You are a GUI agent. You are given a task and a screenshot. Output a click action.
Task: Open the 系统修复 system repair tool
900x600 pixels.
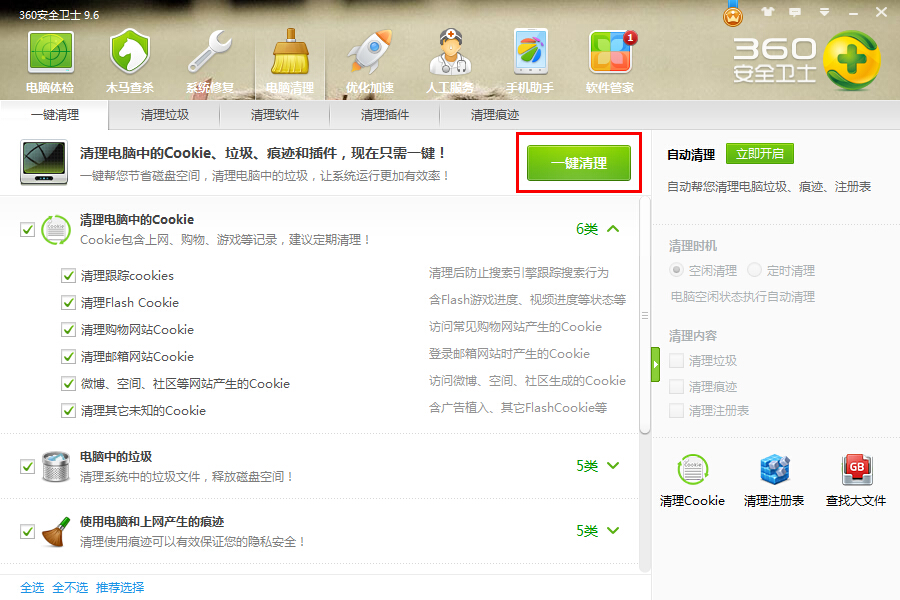pyautogui.click(x=209, y=60)
